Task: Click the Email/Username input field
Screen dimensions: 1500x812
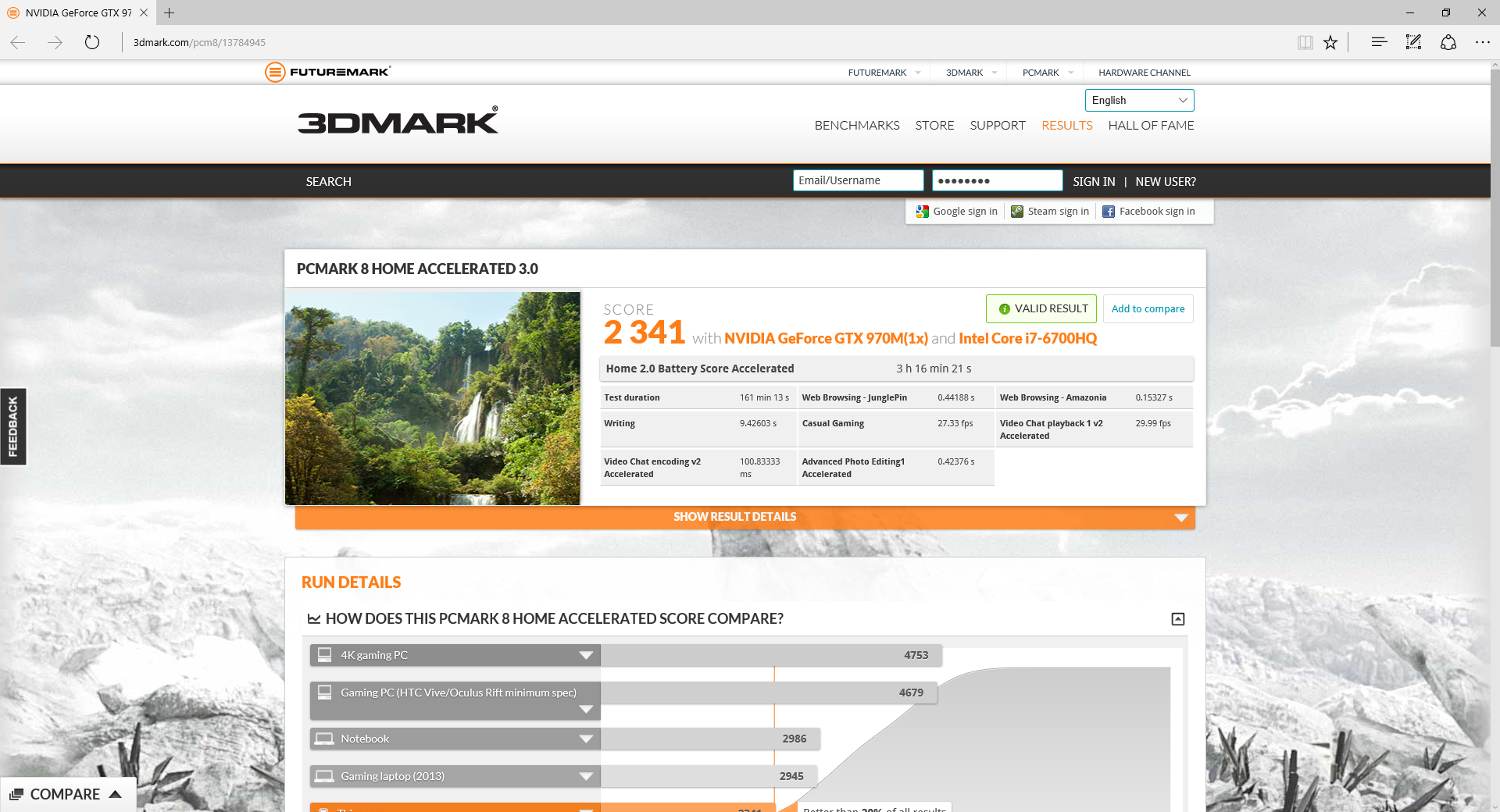Action: coord(858,180)
